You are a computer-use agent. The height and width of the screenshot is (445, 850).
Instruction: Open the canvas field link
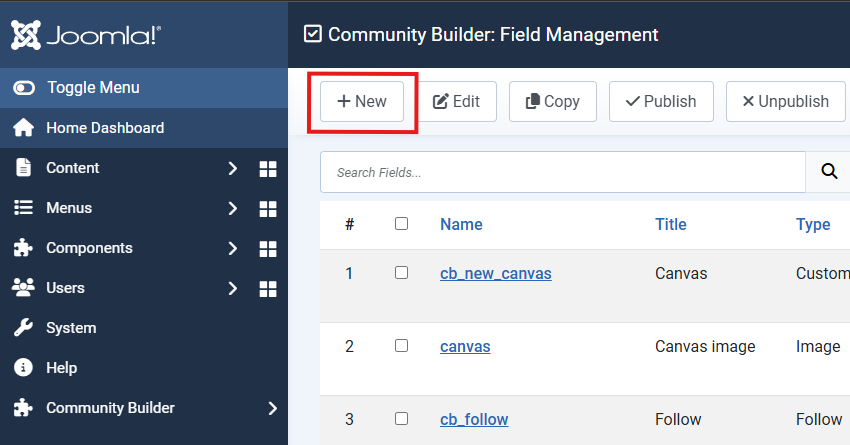(x=465, y=347)
